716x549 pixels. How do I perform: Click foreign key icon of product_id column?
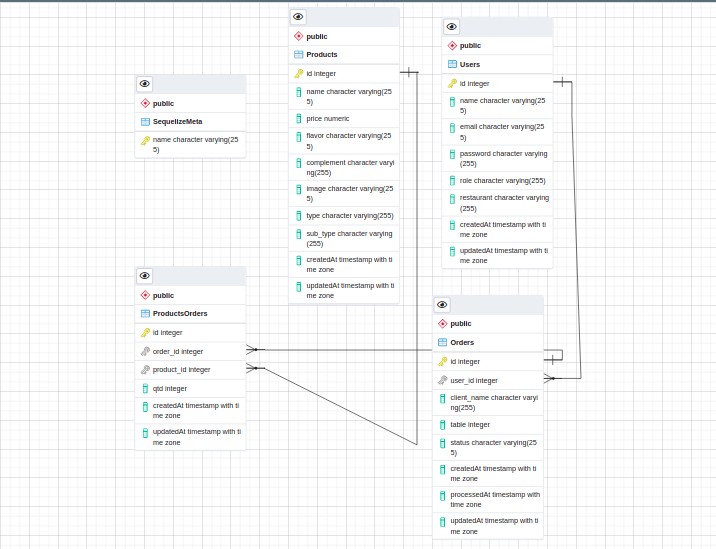145,370
